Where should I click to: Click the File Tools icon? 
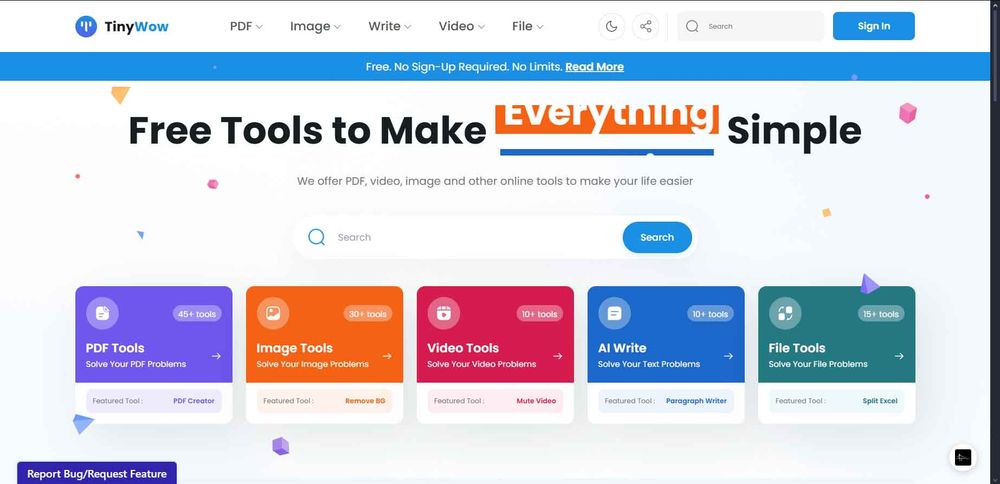785,313
